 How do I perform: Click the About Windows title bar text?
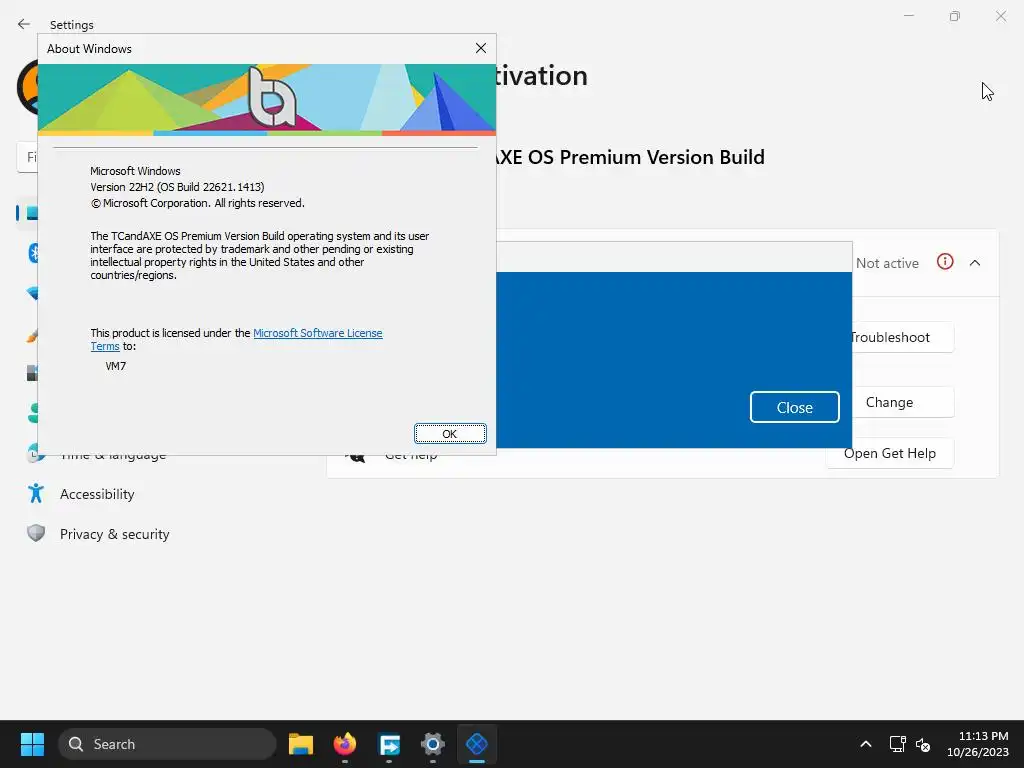(x=89, y=49)
